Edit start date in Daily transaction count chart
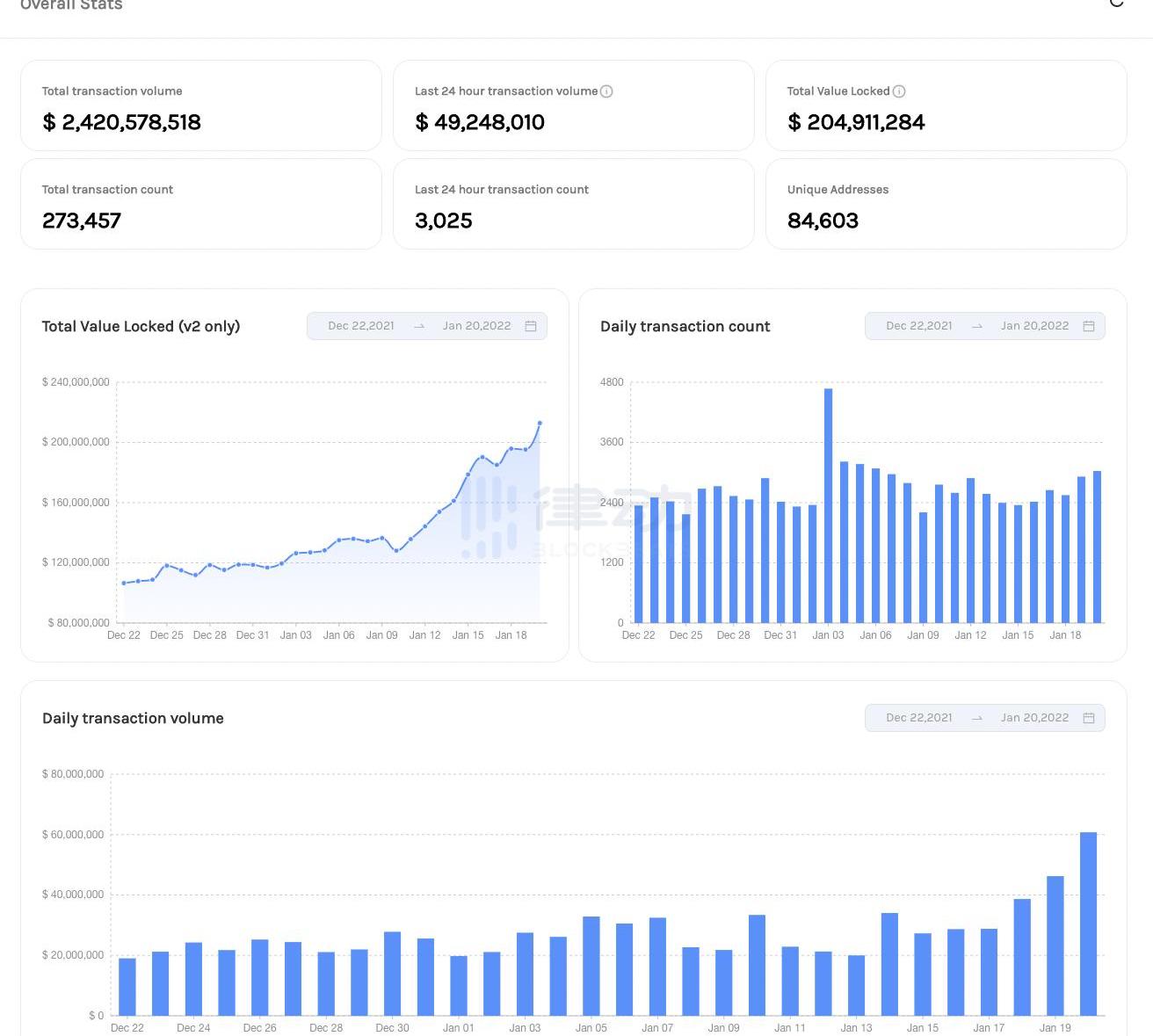Viewport: 1153px width, 1036px height. click(x=919, y=326)
